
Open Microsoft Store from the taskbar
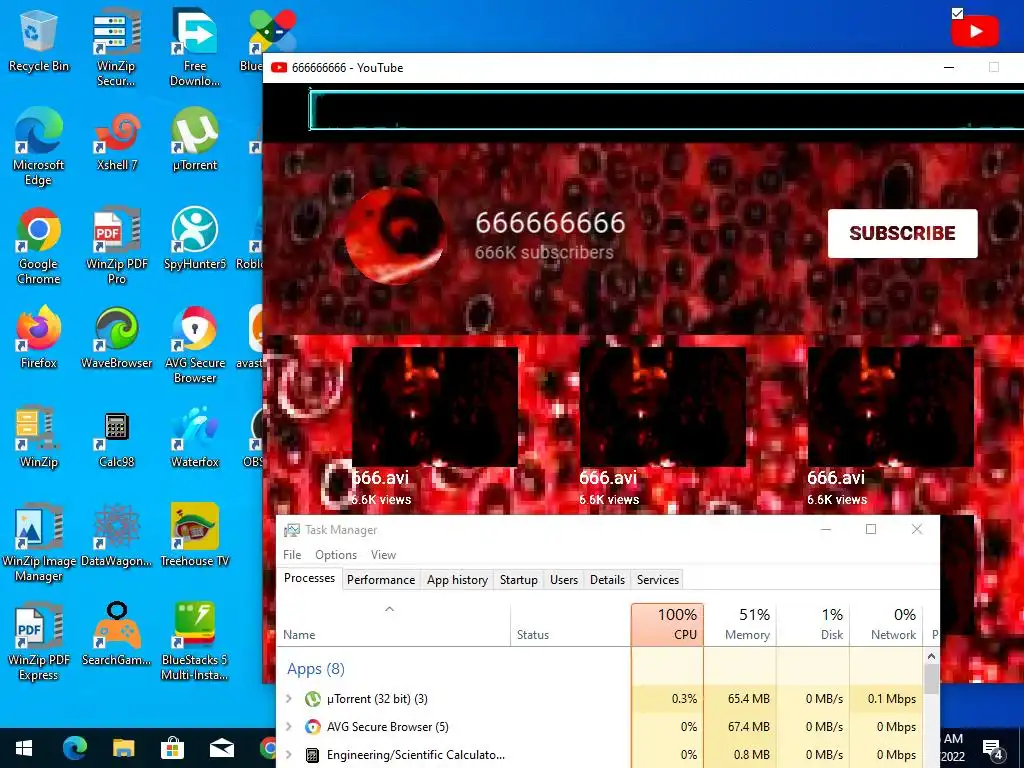172,748
